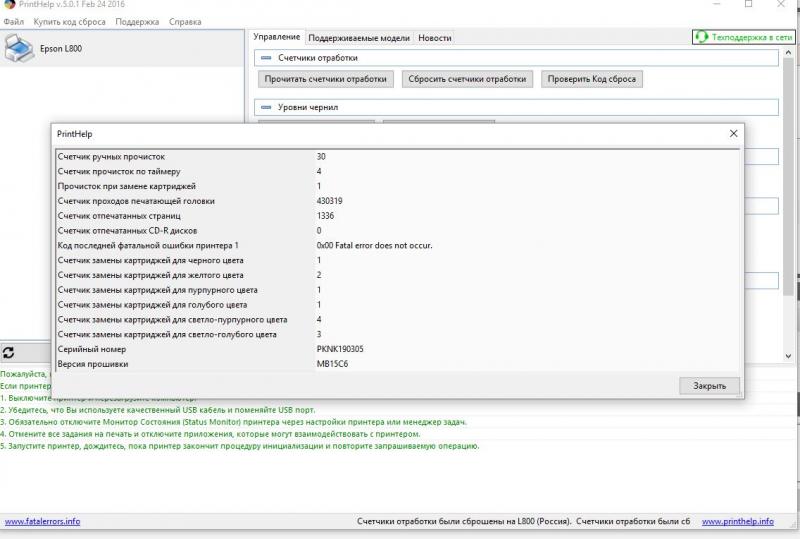
Task: Click log line about Монитор Состояния
Action: click(234, 422)
